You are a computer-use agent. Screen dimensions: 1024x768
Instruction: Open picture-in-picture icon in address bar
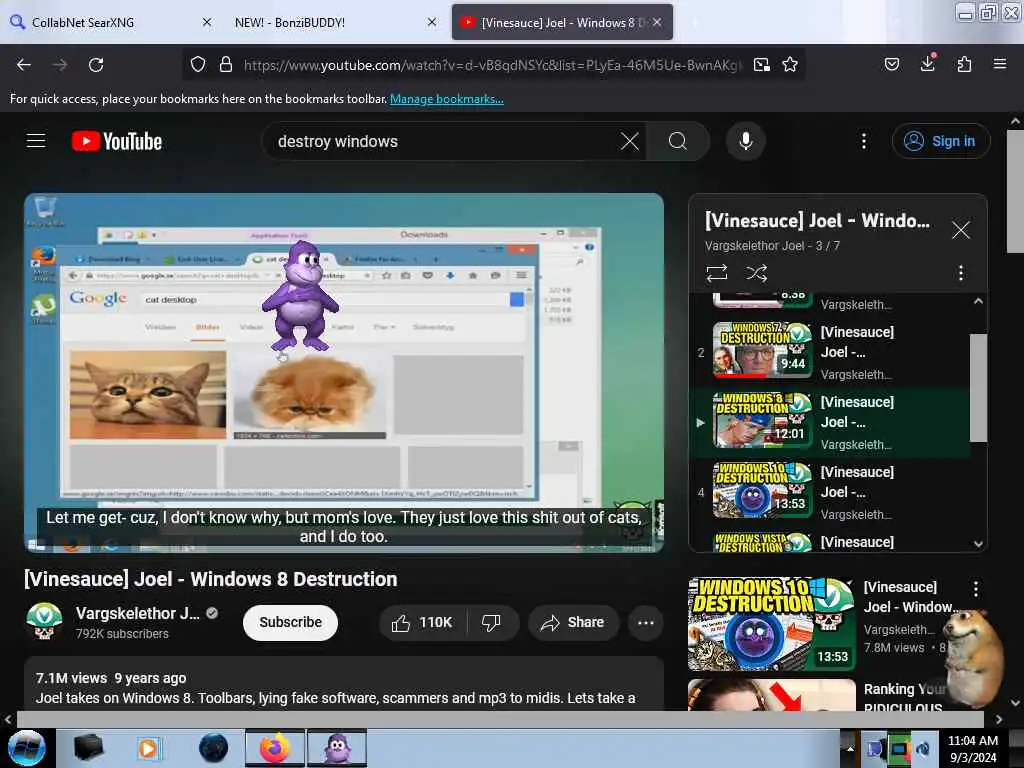[761, 65]
